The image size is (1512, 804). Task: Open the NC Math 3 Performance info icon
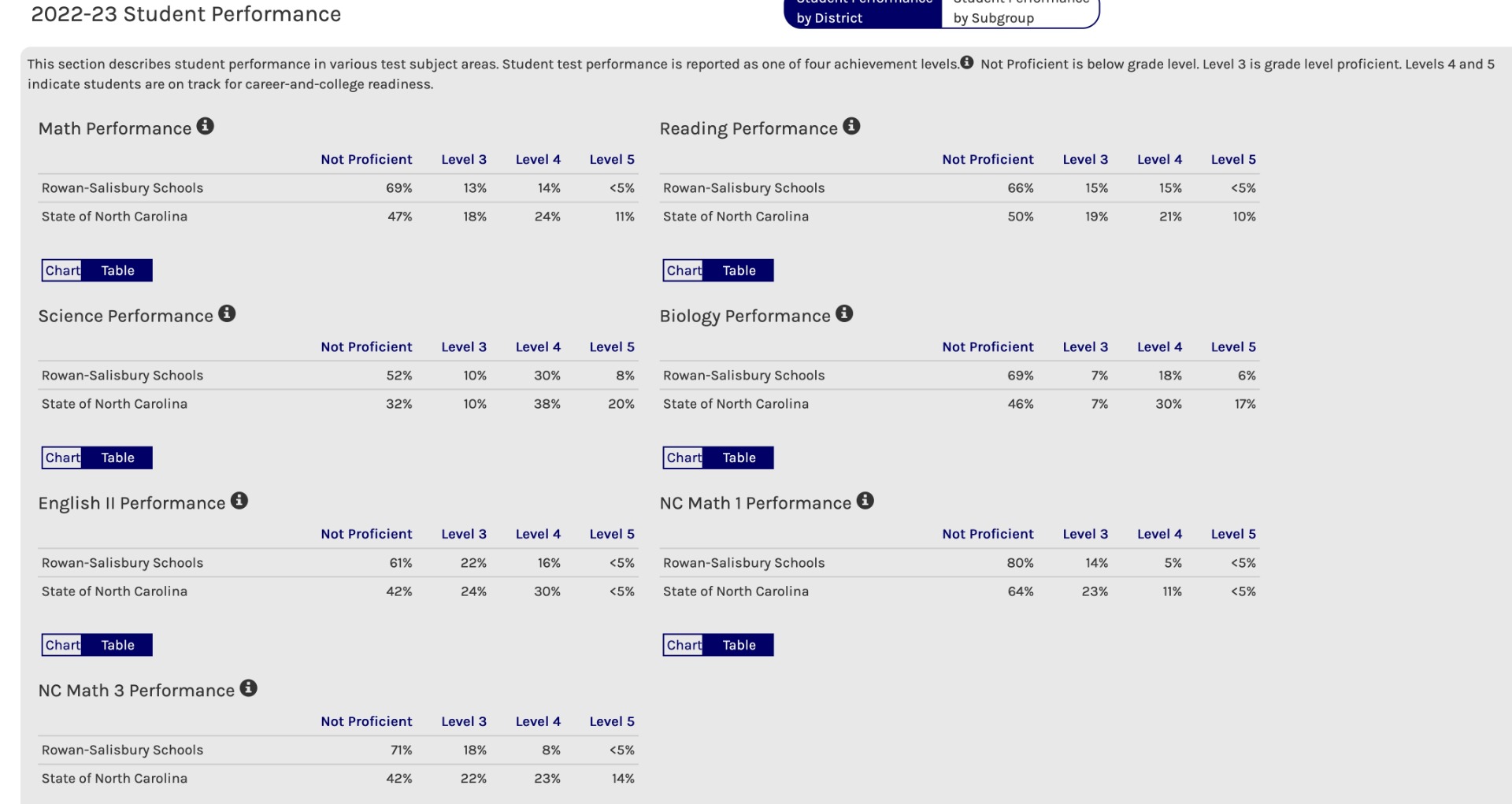[248, 688]
